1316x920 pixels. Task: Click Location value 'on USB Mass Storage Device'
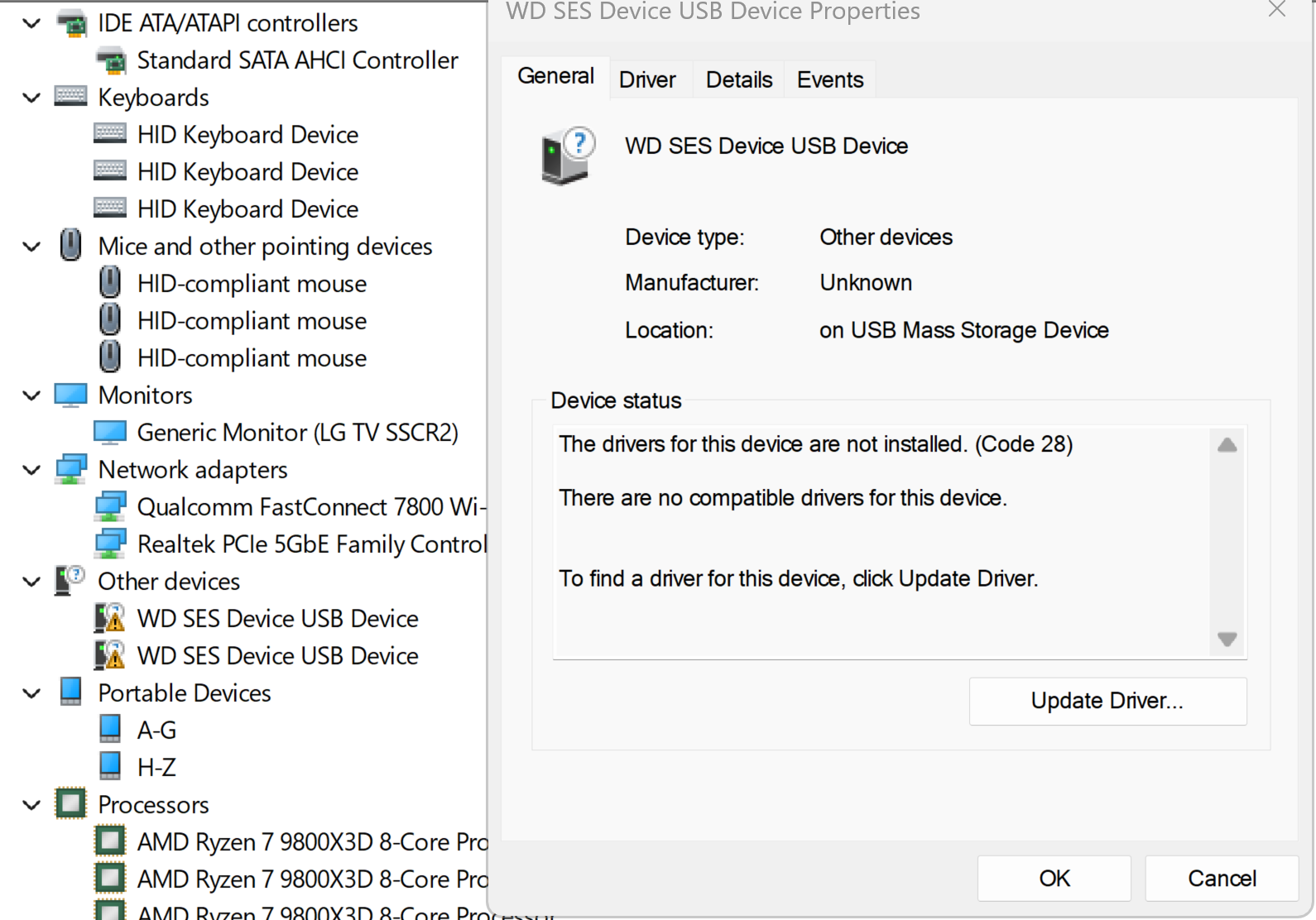964,330
